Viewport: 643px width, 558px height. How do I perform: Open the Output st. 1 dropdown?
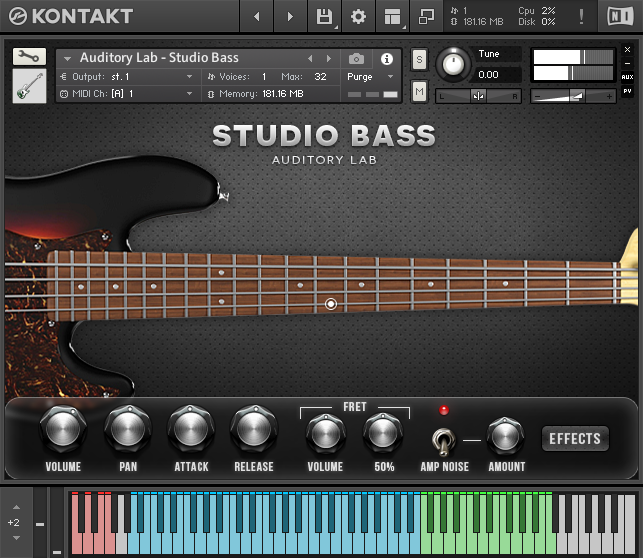pyautogui.click(x=127, y=77)
